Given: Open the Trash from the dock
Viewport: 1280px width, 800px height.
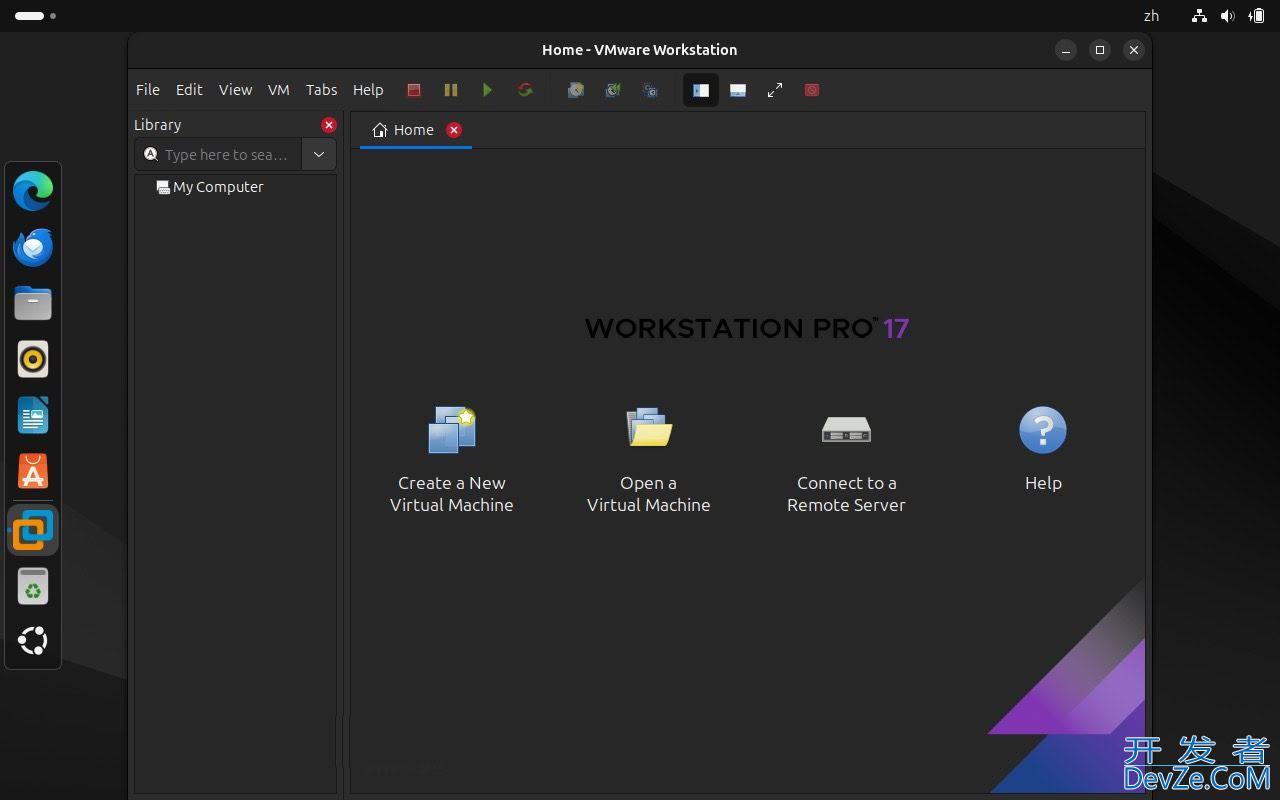Looking at the screenshot, I should click(33, 587).
